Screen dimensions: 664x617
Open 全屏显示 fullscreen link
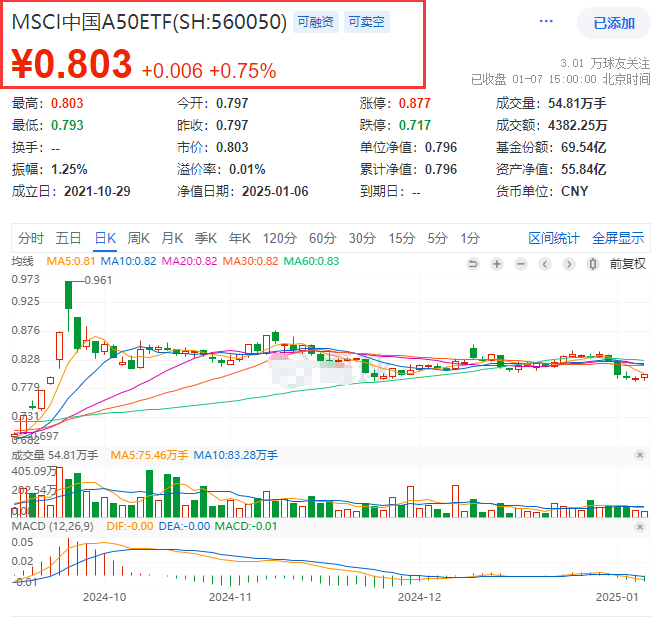point(618,238)
